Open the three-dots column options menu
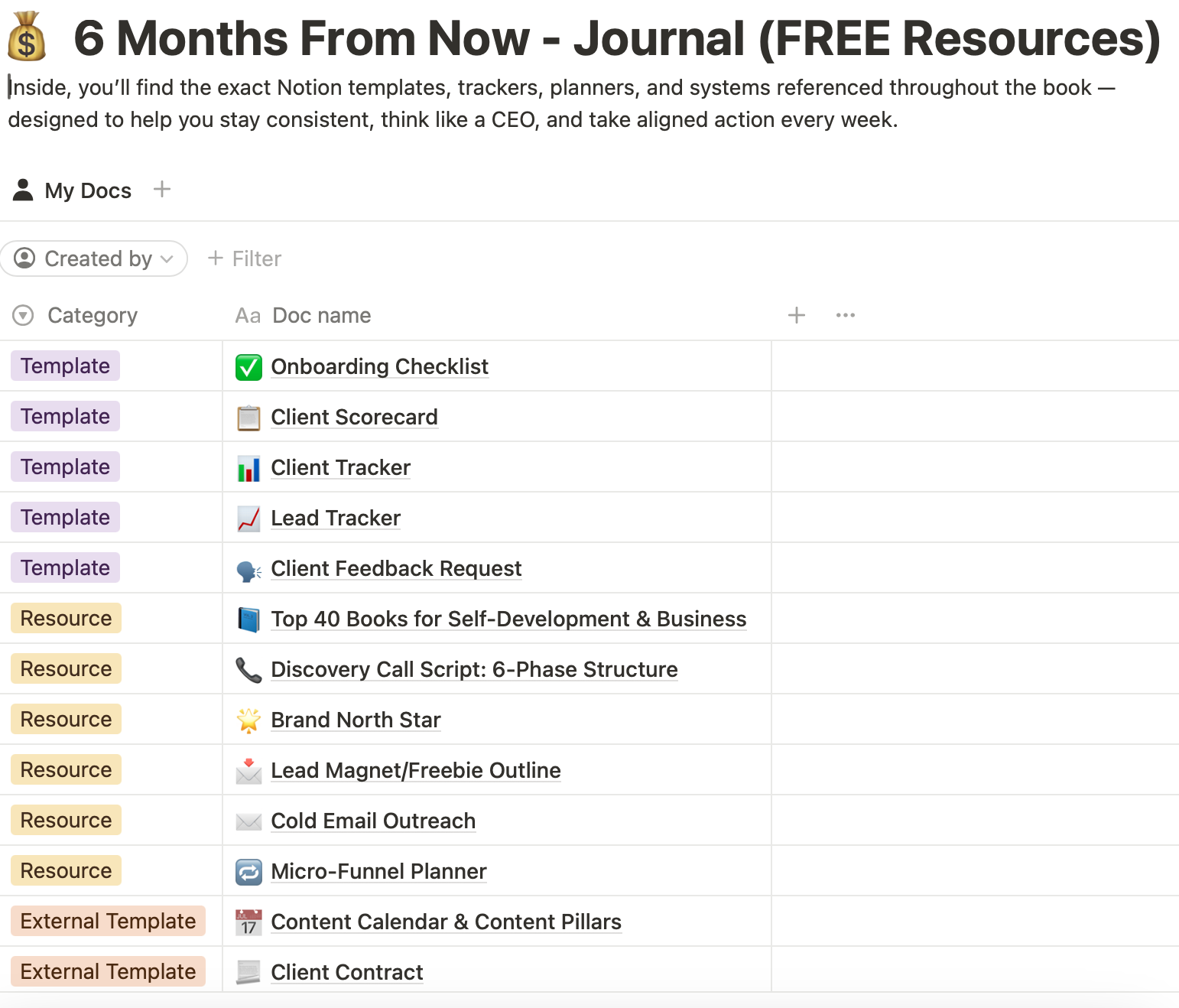Screen dimensions: 1179x1008 pos(845,315)
